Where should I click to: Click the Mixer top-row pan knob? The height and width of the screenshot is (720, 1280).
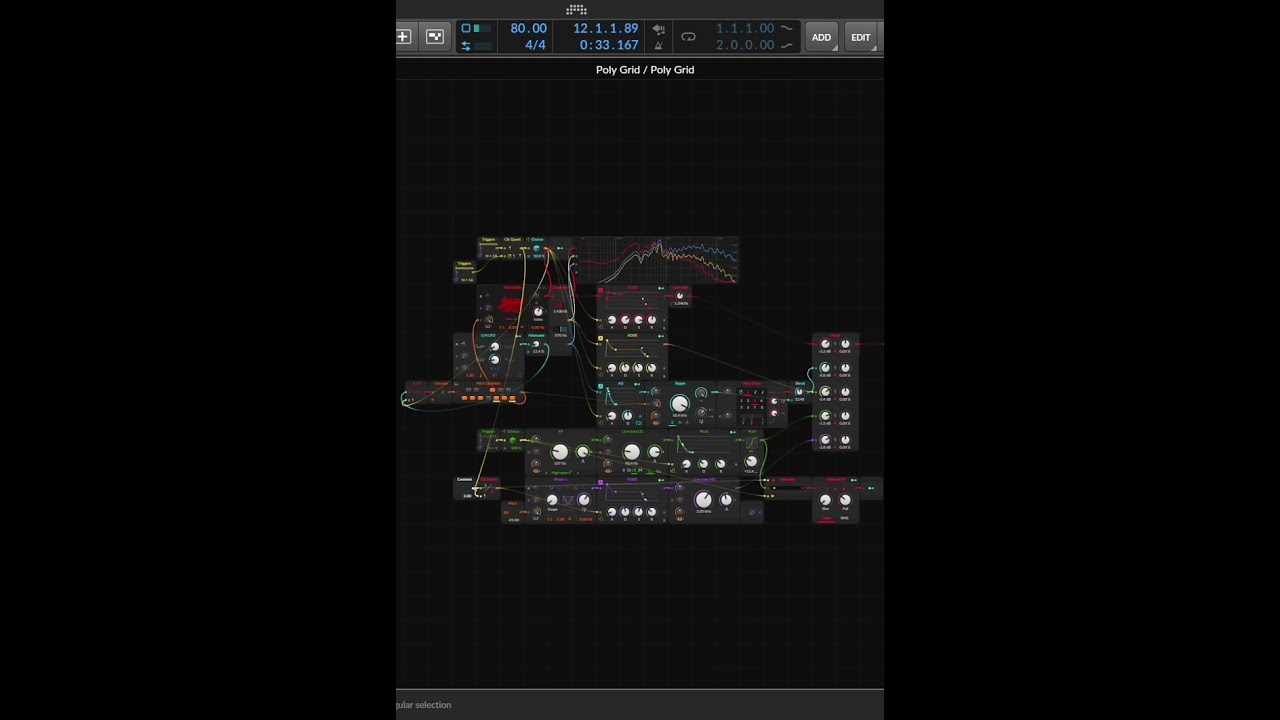pos(845,344)
